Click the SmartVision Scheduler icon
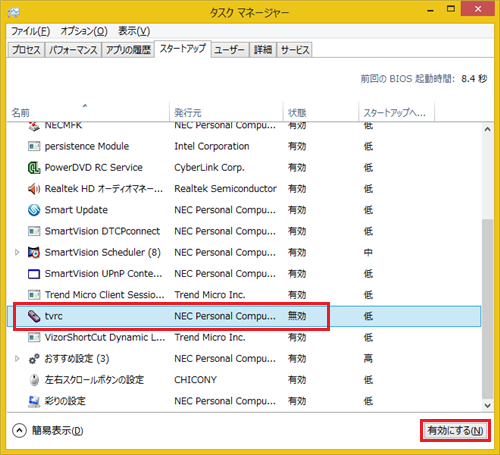Image resolution: width=500 pixels, height=455 pixels. [34, 252]
